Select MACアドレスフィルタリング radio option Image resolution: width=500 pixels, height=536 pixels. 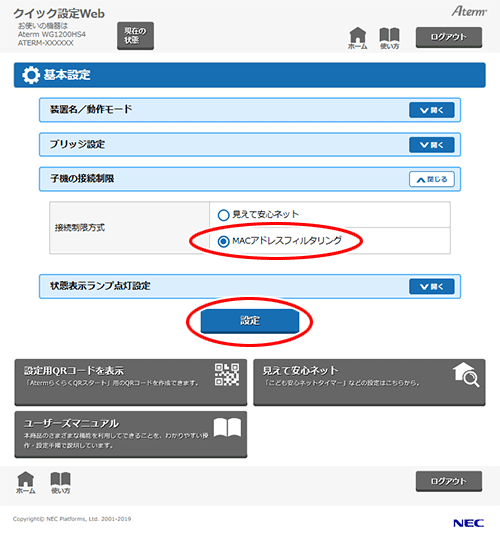[x=223, y=241]
